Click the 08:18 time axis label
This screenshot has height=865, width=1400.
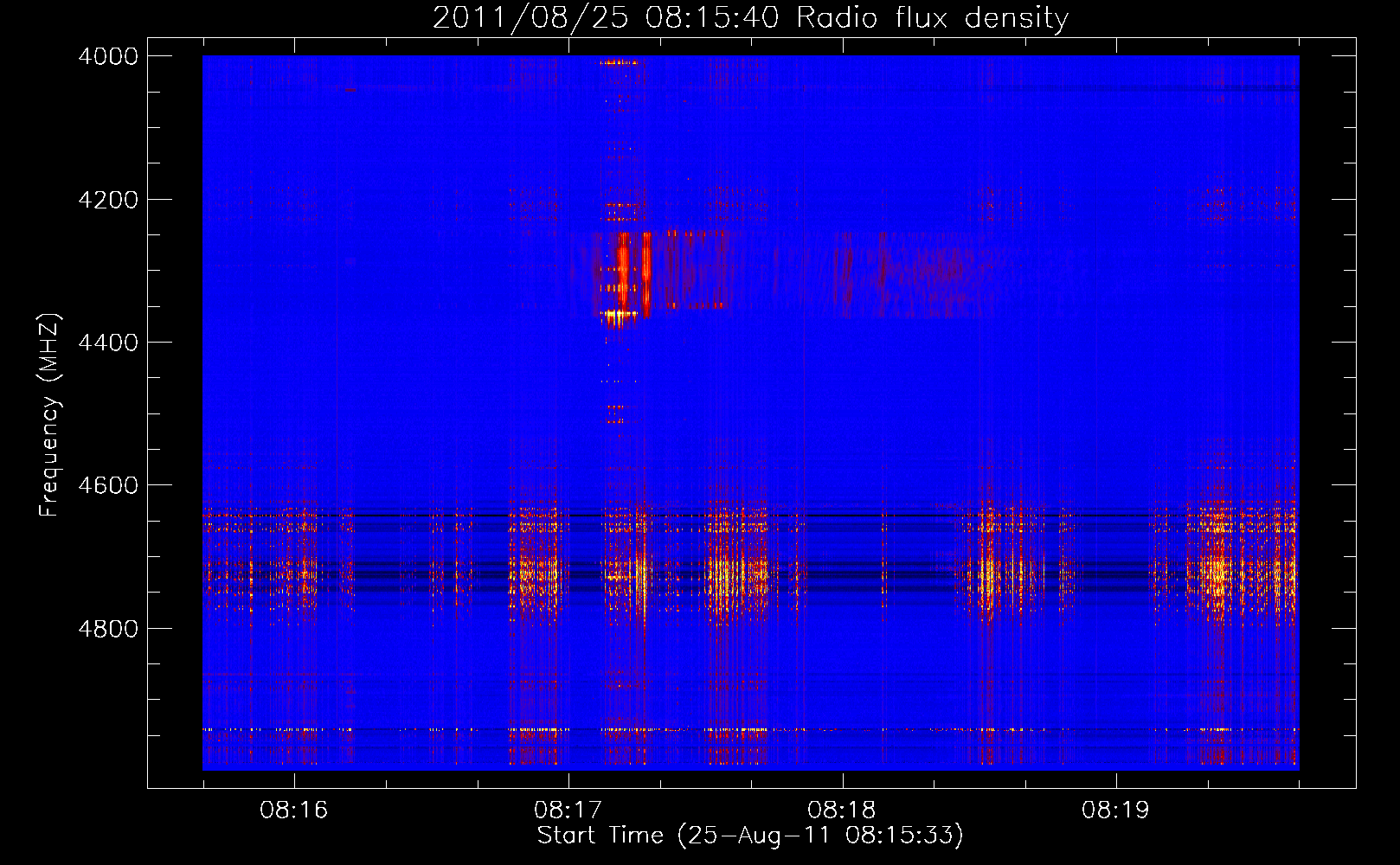pos(842,810)
